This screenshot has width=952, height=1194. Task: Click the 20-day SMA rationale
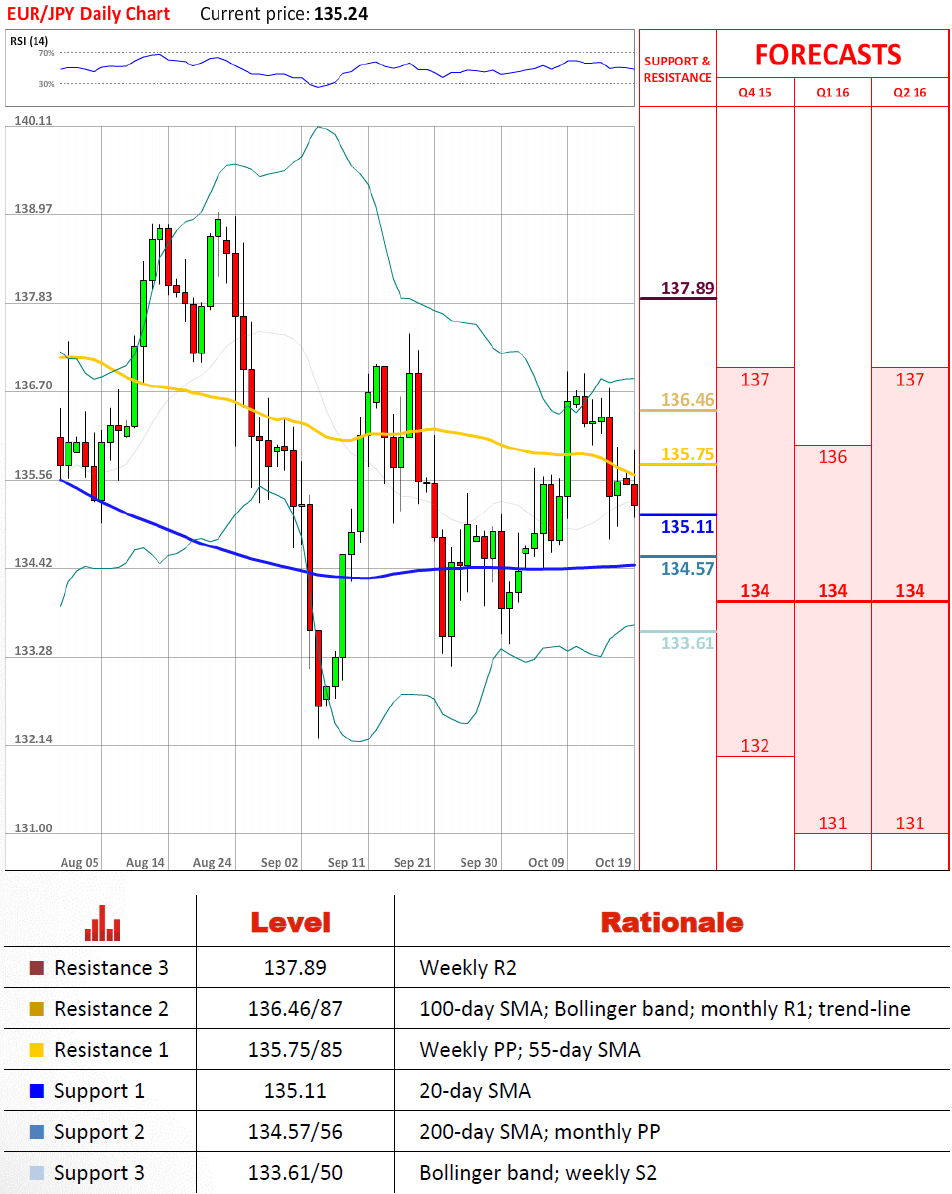pyautogui.click(x=475, y=1091)
